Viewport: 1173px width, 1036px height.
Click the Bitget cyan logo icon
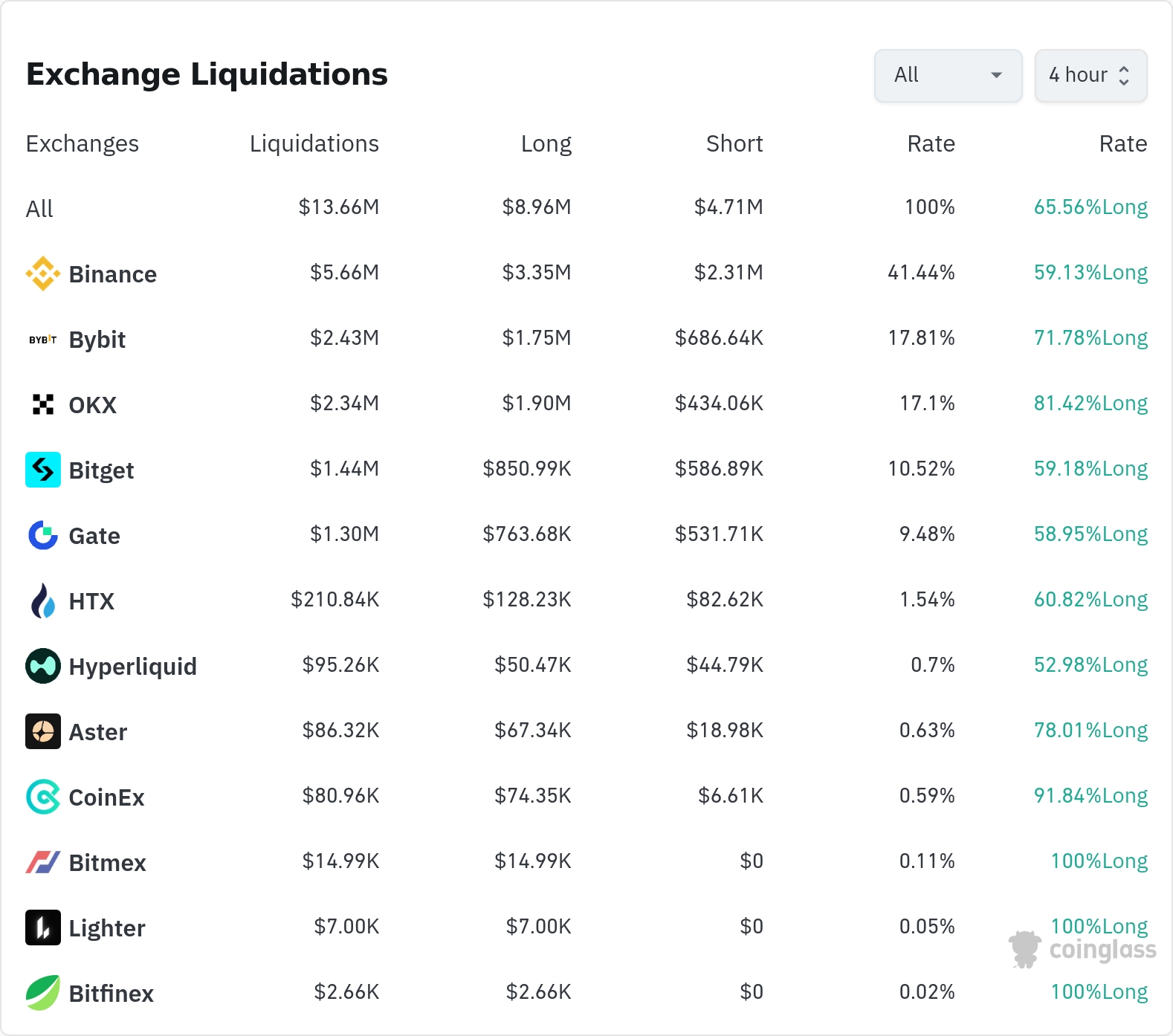pyautogui.click(x=43, y=470)
